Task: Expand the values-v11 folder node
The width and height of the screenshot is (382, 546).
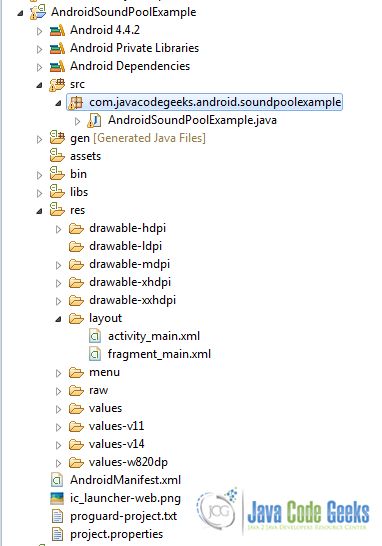Action: 59,428
